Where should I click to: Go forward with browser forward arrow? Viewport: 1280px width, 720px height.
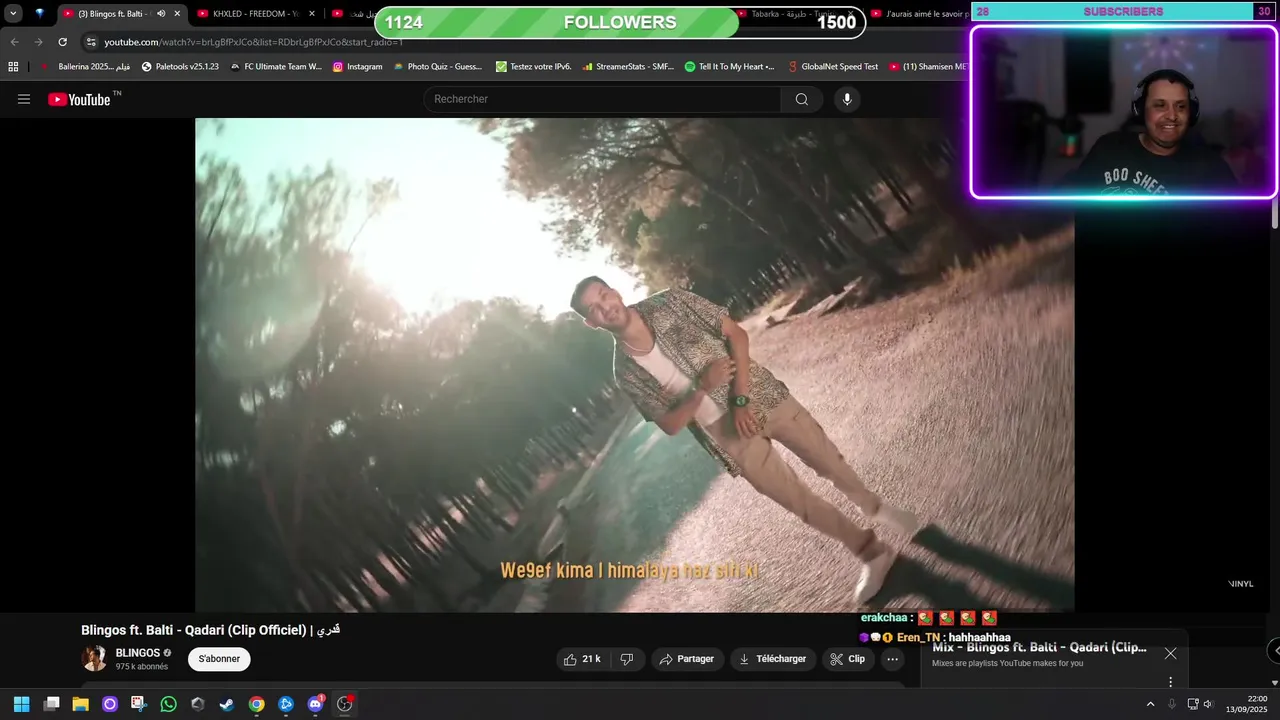tap(38, 42)
